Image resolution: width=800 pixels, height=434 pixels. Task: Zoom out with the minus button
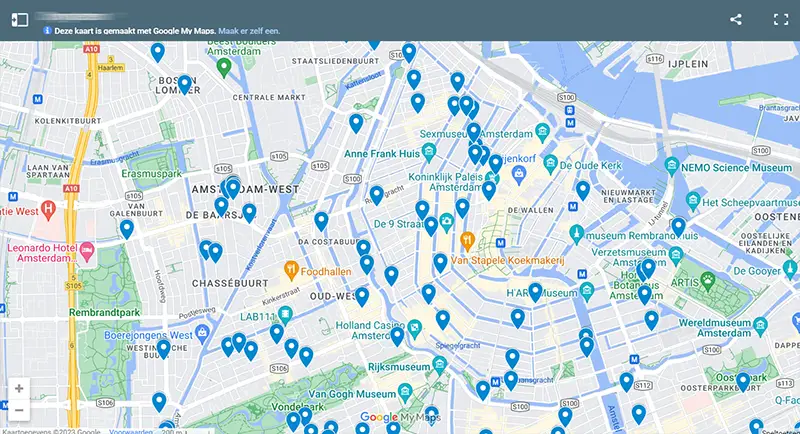(19, 410)
